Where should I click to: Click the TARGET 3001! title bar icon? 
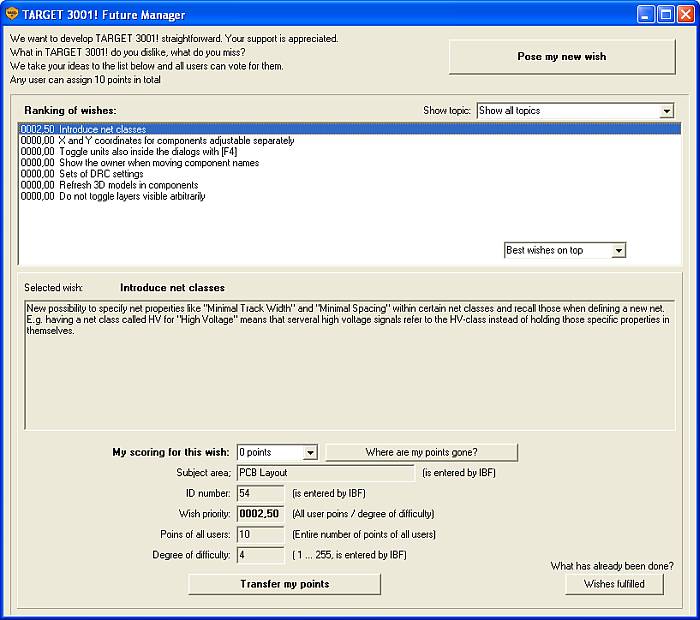click(x=12, y=15)
